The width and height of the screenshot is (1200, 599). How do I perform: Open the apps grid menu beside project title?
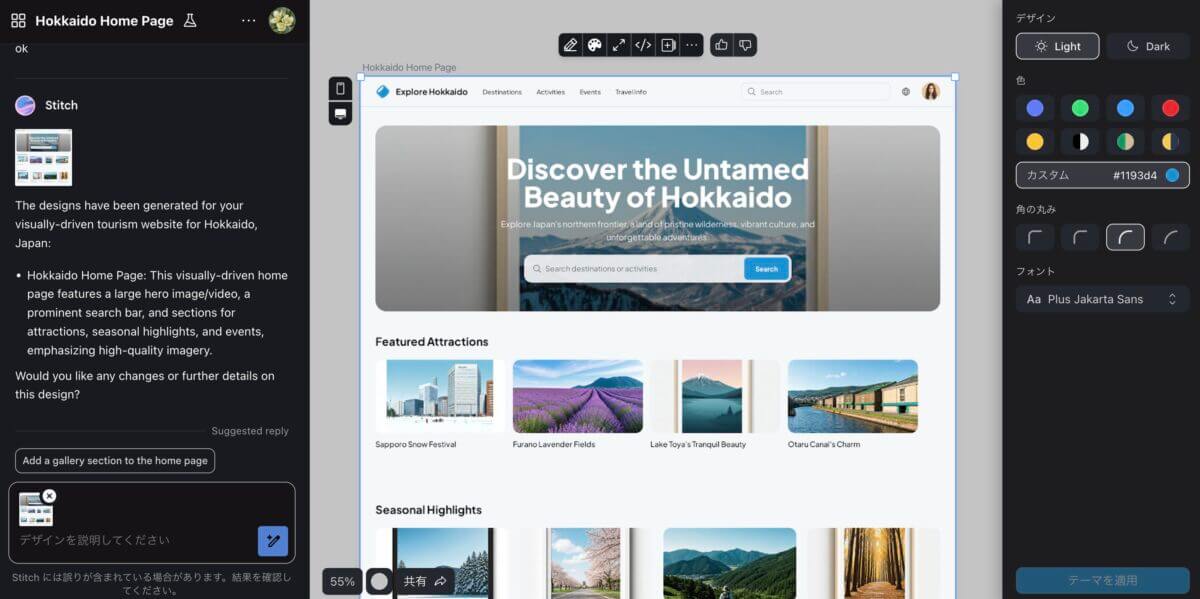[x=18, y=21]
